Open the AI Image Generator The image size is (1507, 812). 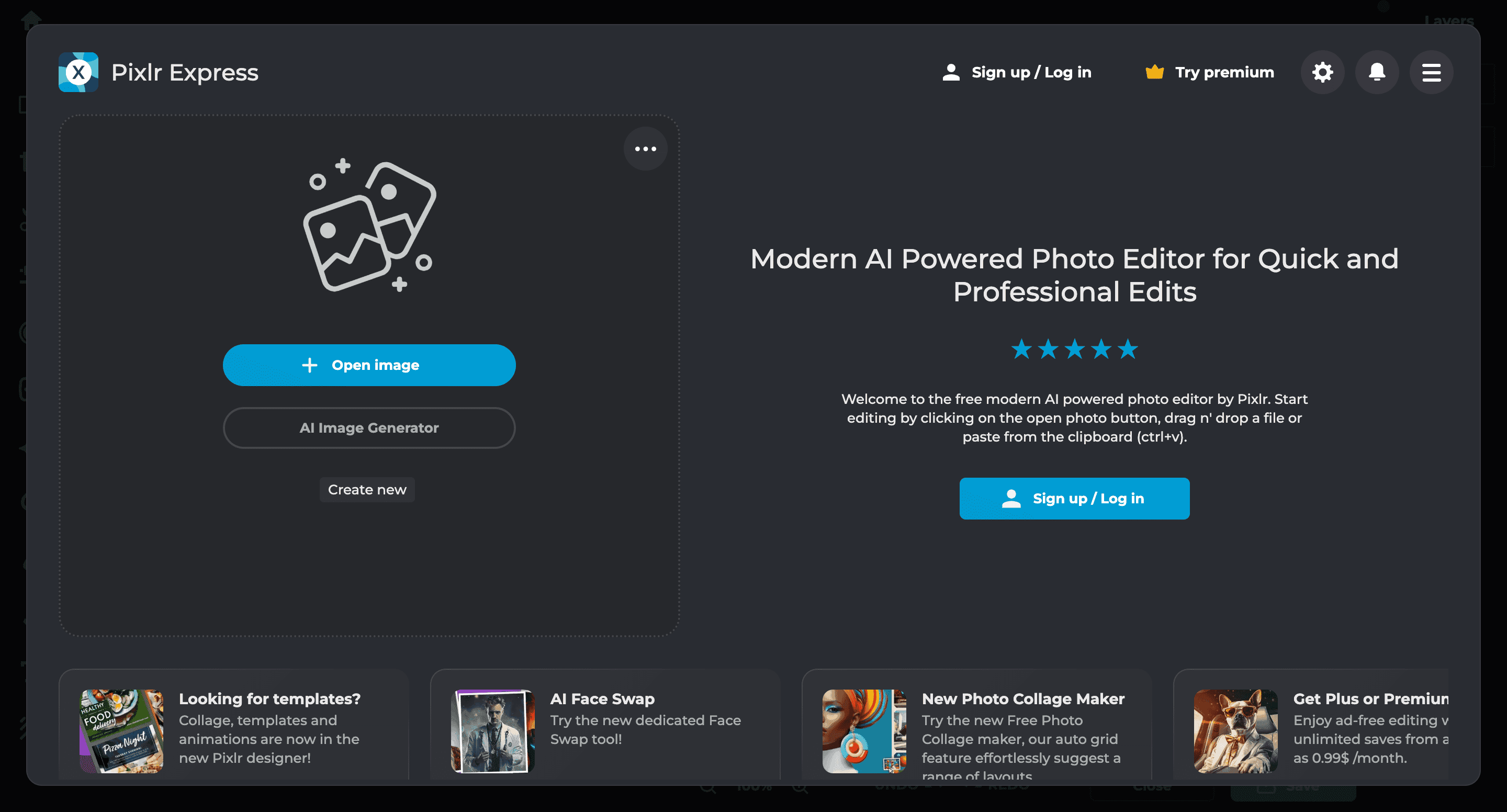click(369, 427)
